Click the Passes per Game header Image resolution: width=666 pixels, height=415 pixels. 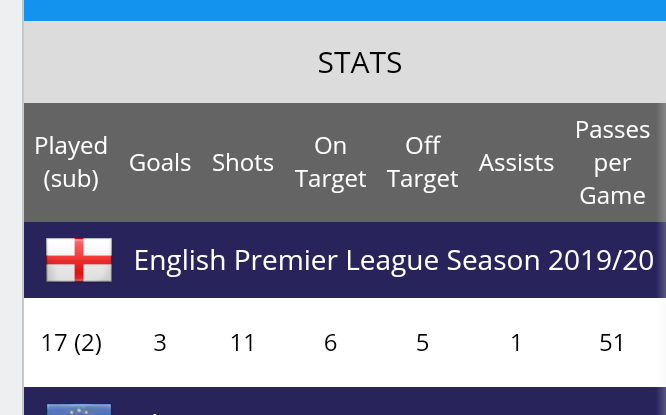coord(612,162)
